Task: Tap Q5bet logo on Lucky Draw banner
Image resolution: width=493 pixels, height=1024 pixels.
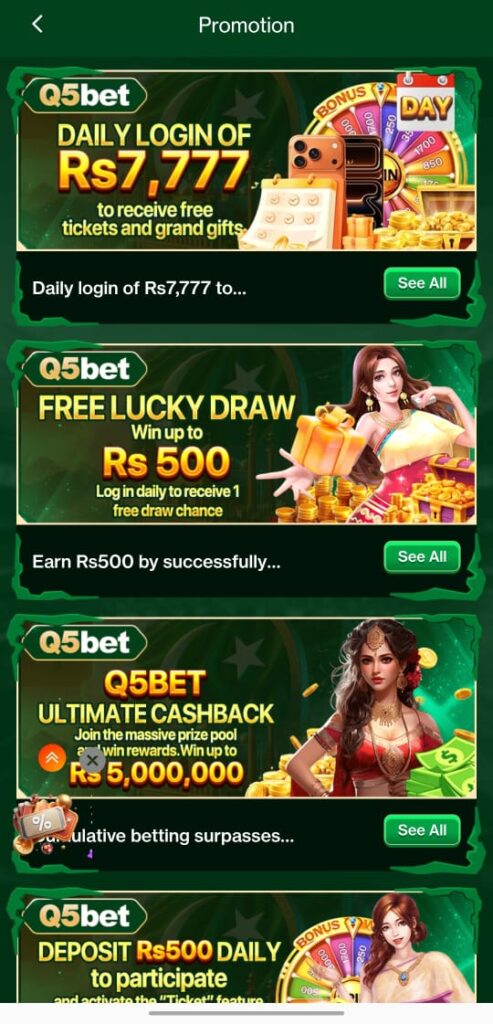Action: (85, 369)
